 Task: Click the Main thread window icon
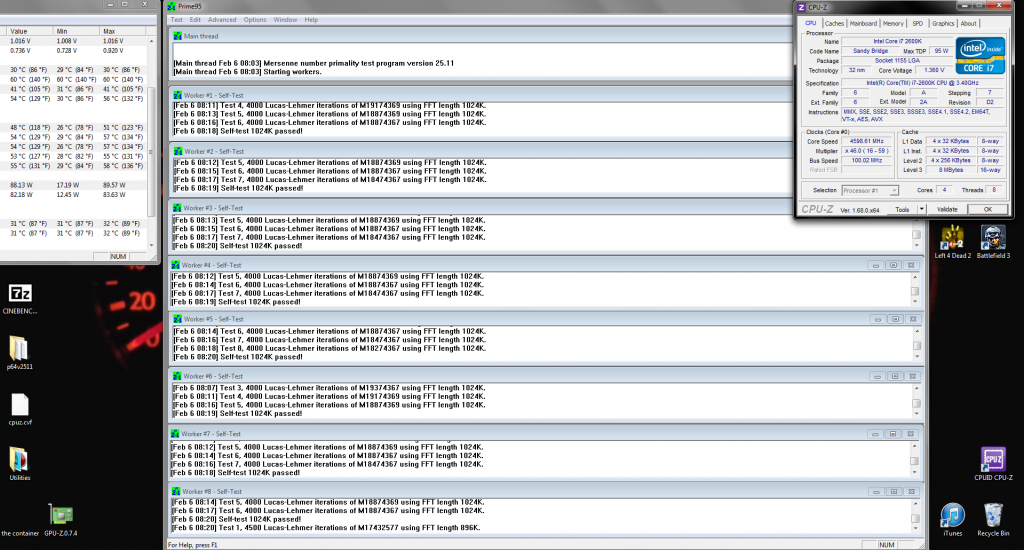click(178, 36)
